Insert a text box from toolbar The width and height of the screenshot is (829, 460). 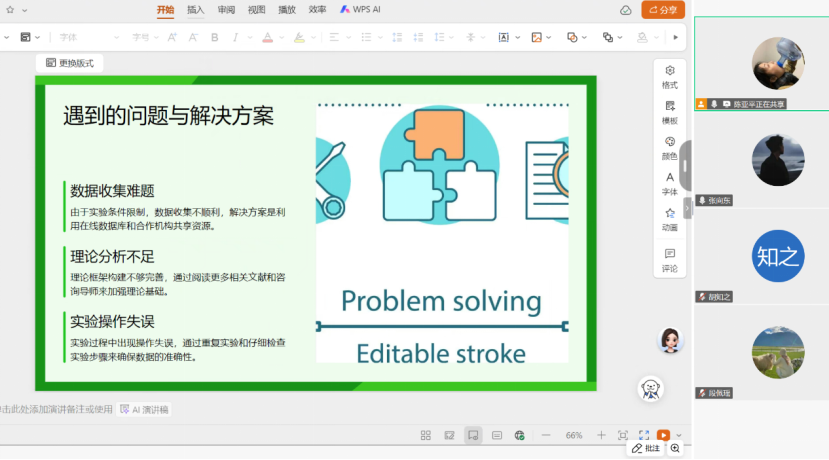coord(503,37)
